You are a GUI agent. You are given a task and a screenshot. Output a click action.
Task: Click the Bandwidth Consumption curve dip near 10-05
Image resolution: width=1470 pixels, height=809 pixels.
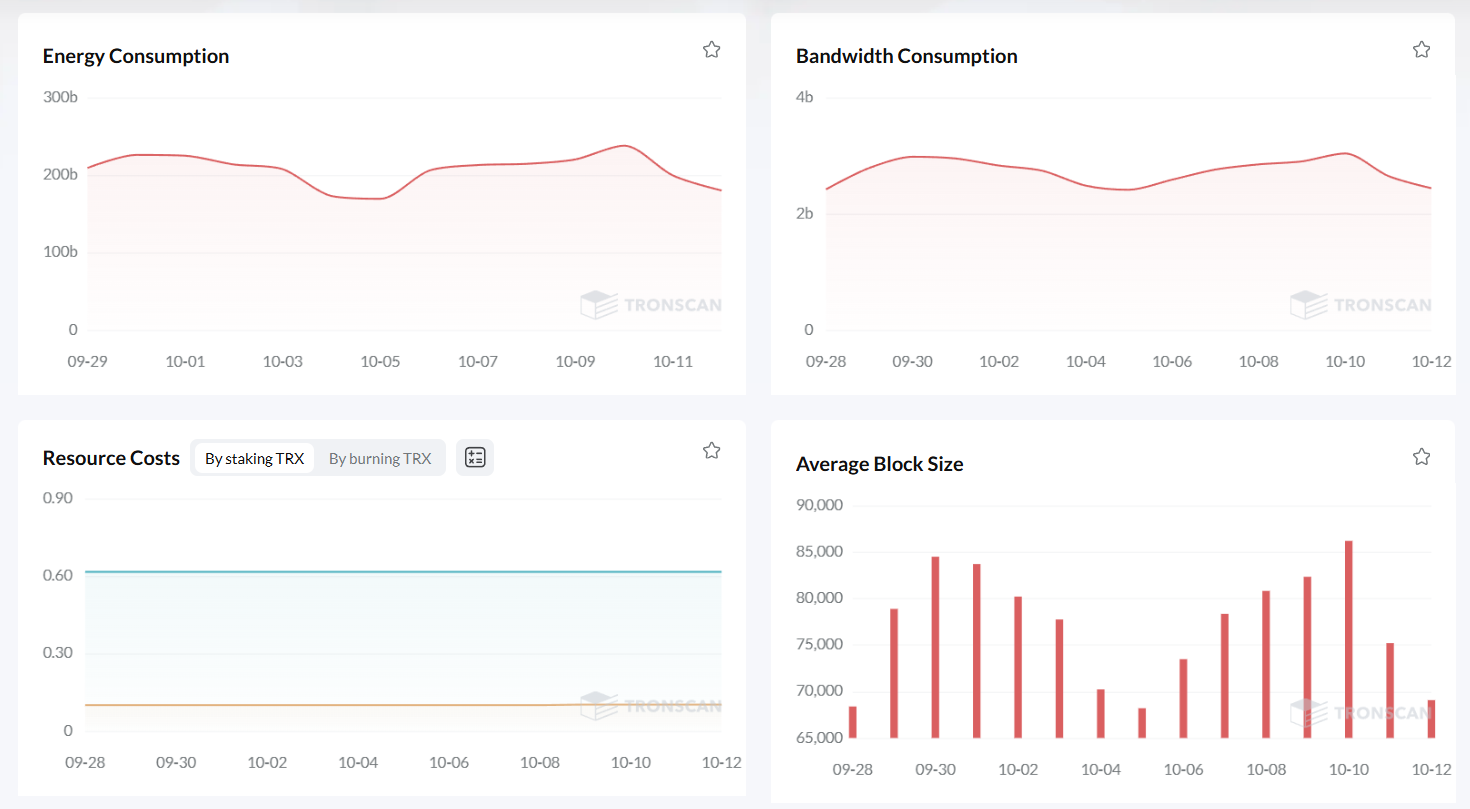(x=1128, y=189)
